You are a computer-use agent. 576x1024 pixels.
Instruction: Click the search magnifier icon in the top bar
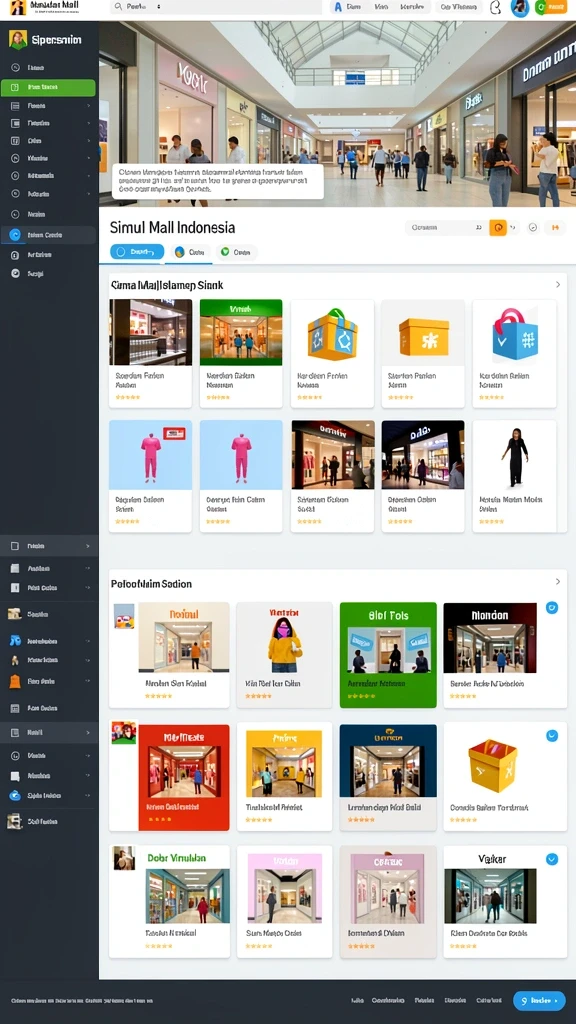118,7
